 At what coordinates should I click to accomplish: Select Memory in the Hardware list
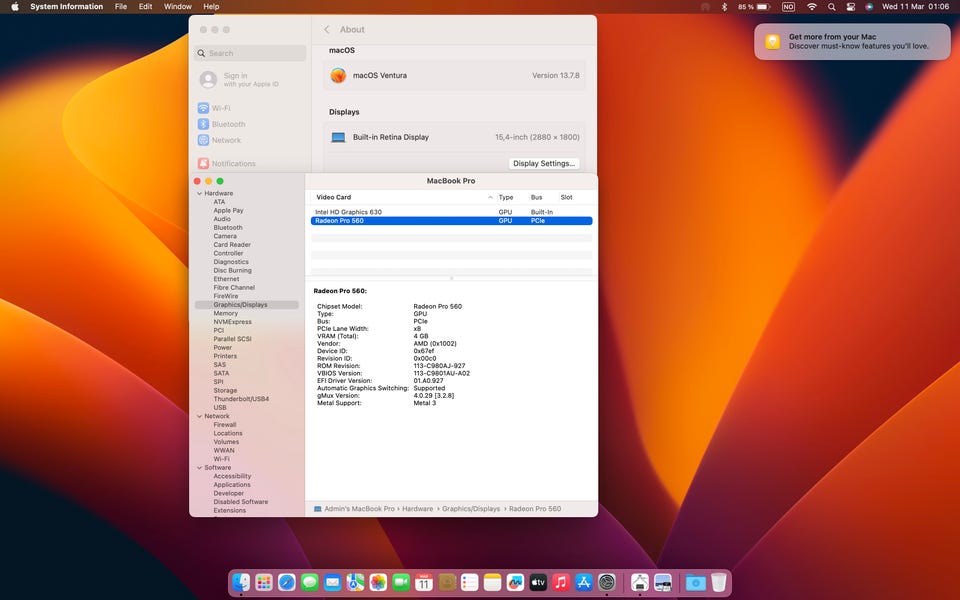click(x=225, y=313)
